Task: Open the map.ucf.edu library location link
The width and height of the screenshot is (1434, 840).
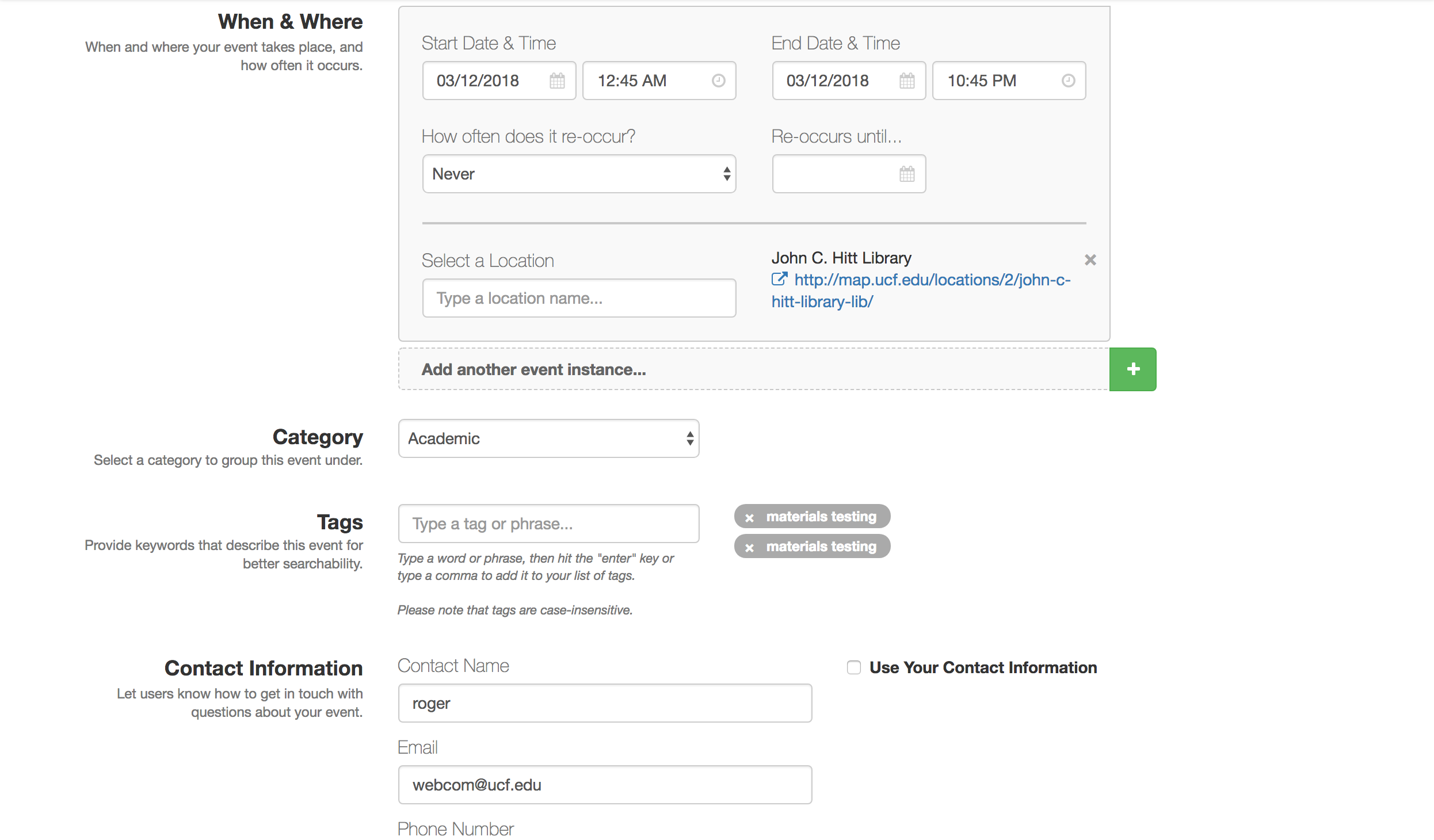Action: (931, 280)
